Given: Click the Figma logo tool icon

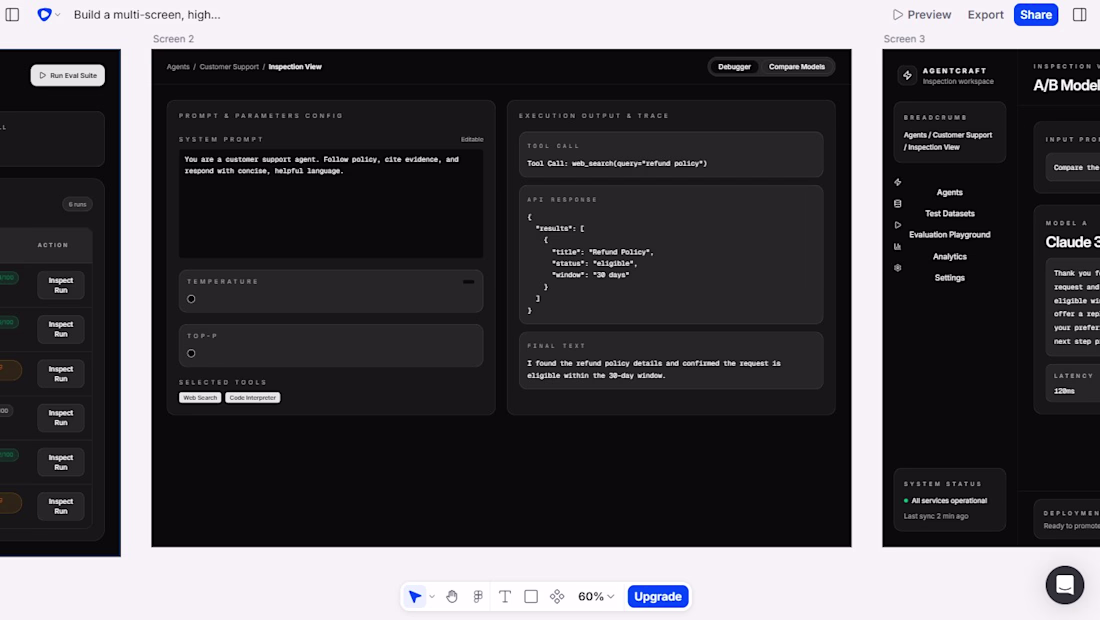Looking at the screenshot, I should (478, 596).
